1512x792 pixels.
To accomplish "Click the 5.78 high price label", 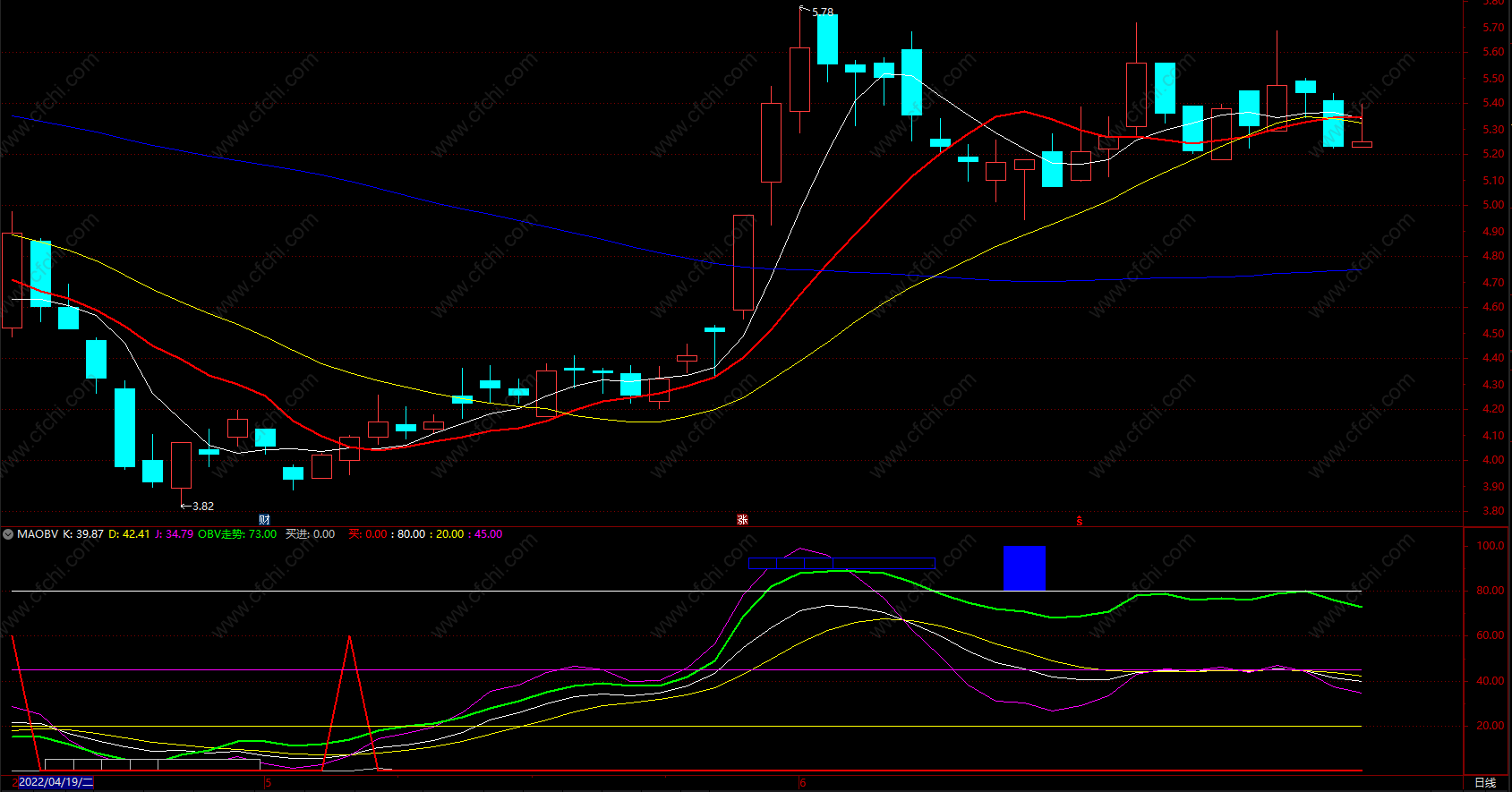I will (823, 13).
